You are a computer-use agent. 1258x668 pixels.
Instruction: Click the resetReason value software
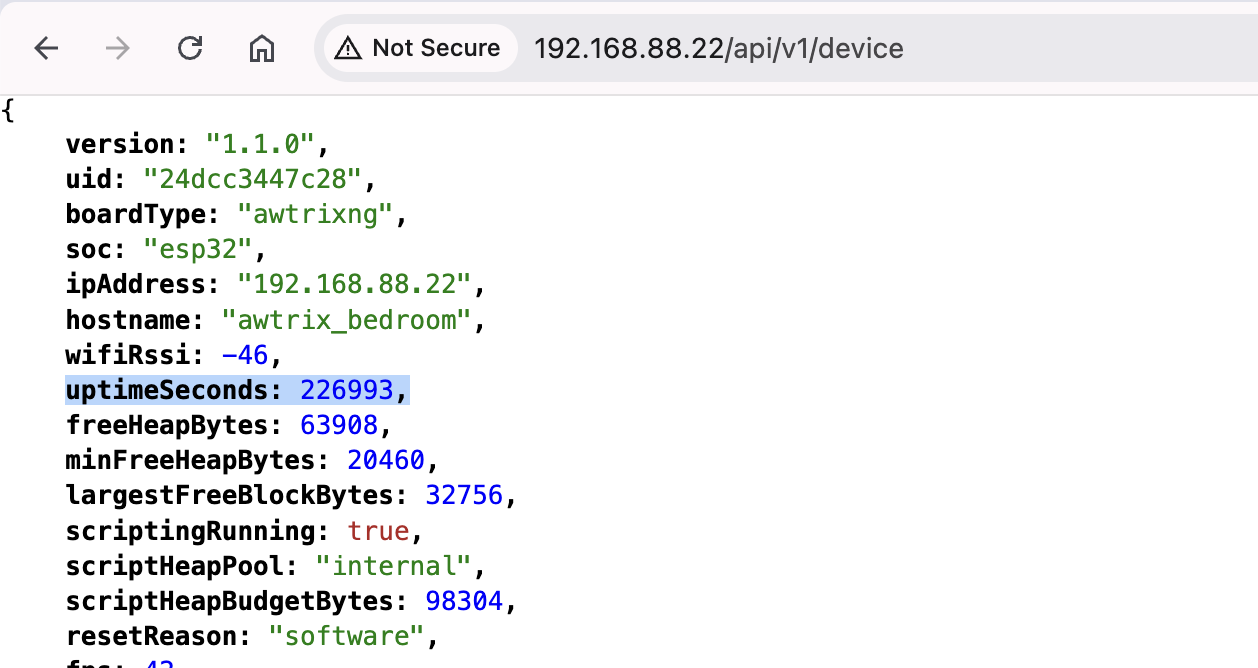coord(346,636)
